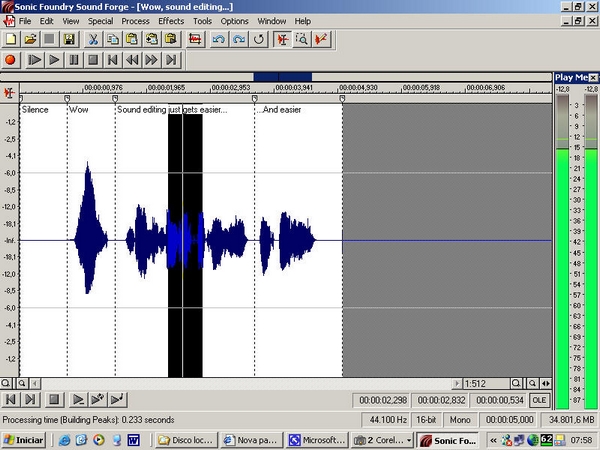The height and width of the screenshot is (450, 600).
Task: Undo the last edit
Action: [219, 39]
